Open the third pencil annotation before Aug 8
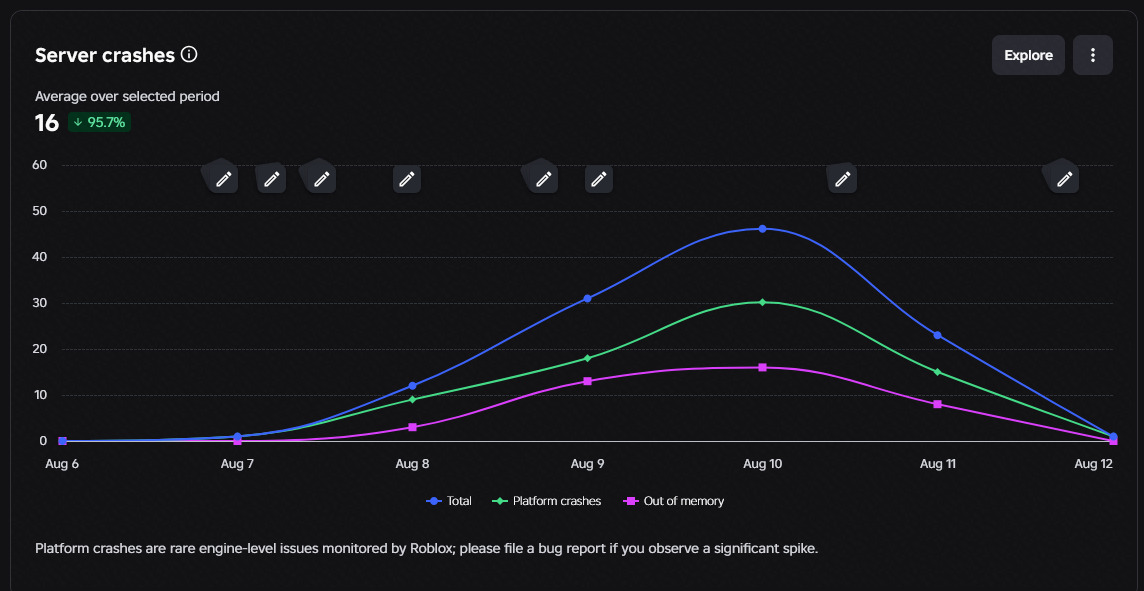This screenshot has height=591, width=1144. click(x=322, y=179)
